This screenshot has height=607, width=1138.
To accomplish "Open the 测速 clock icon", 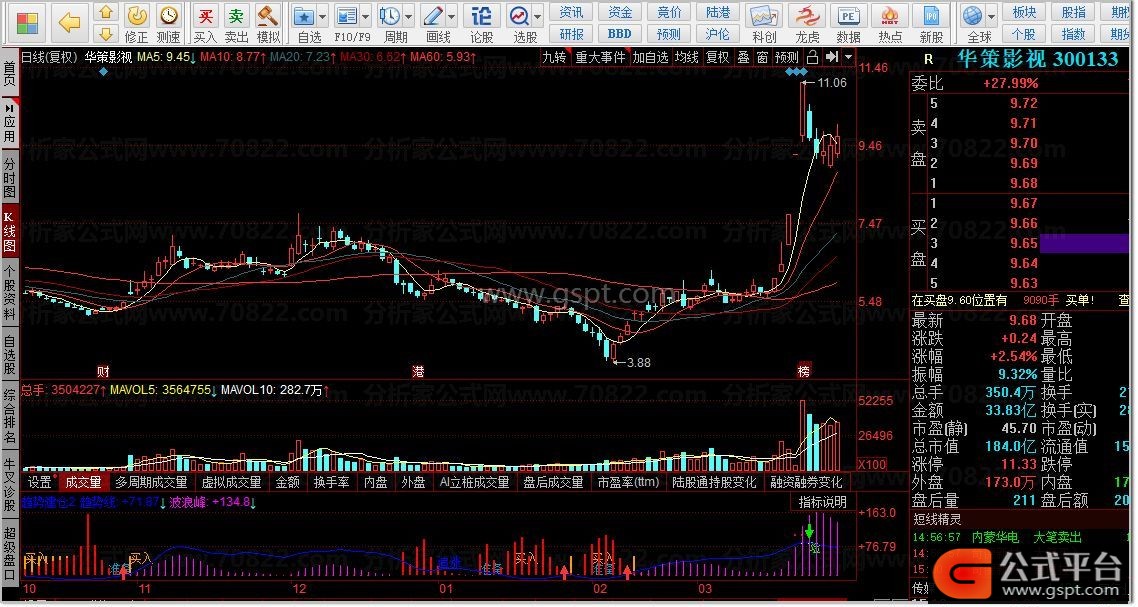I will pyautogui.click(x=168, y=23).
